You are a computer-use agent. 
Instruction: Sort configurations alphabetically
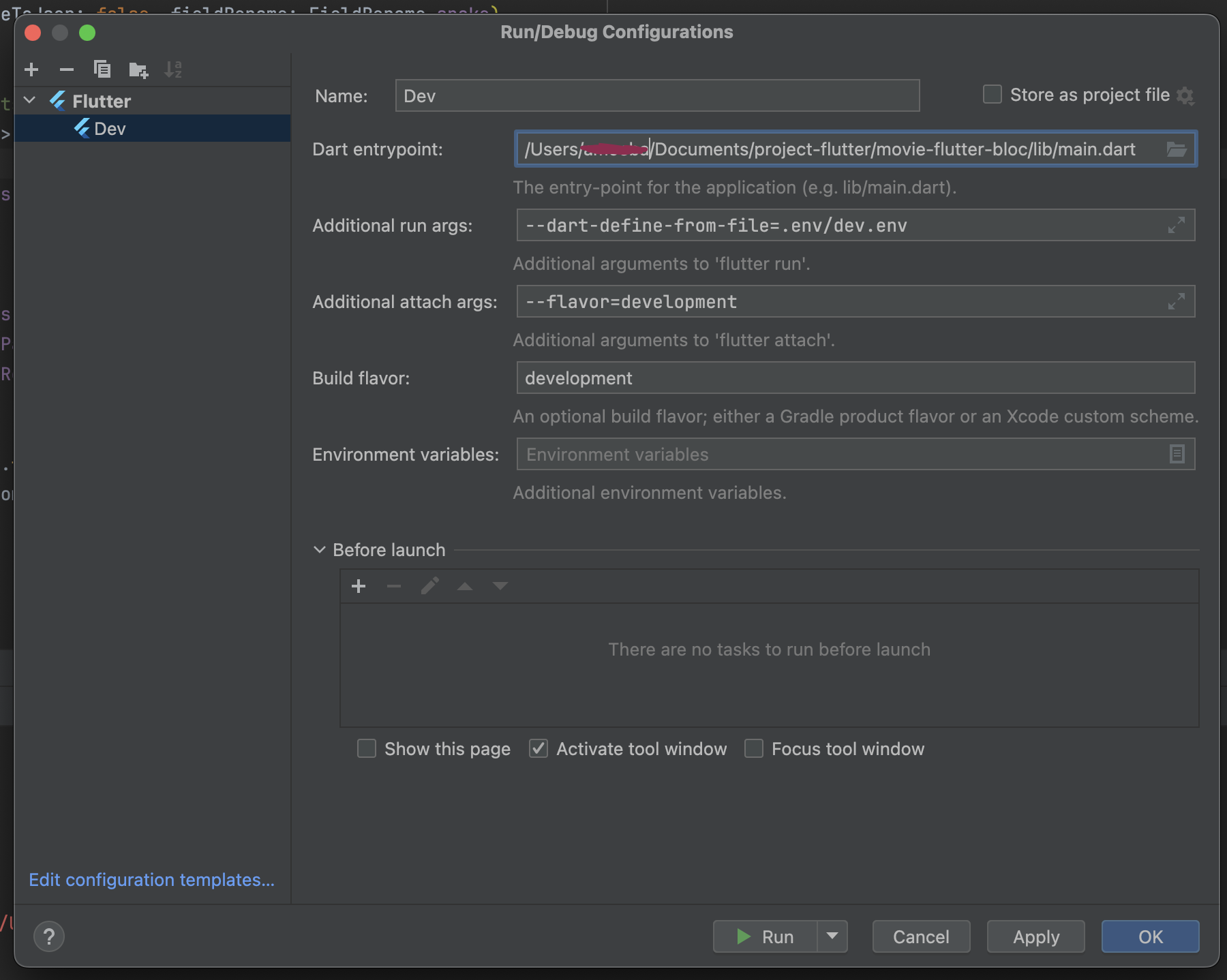pos(173,70)
